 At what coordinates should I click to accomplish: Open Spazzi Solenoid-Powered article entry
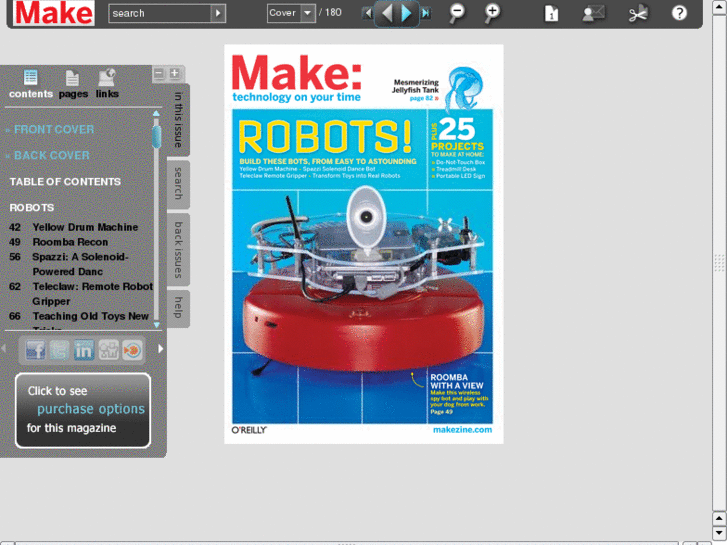[x=69, y=264]
